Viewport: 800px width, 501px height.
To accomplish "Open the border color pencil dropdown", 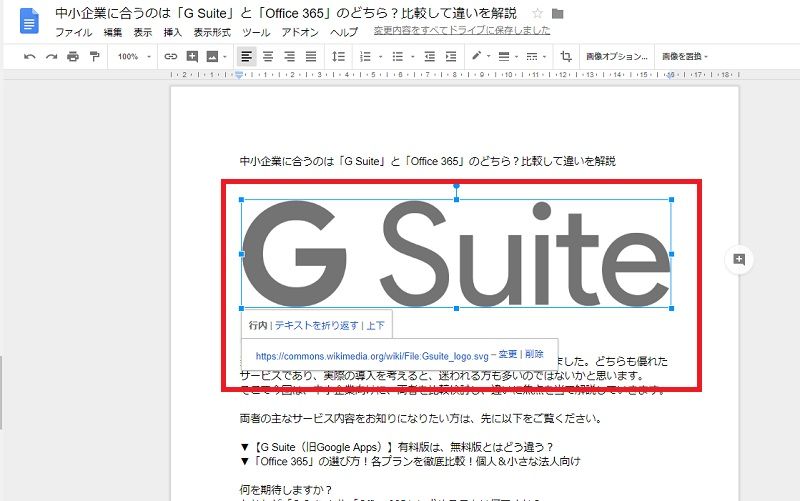I will point(480,57).
